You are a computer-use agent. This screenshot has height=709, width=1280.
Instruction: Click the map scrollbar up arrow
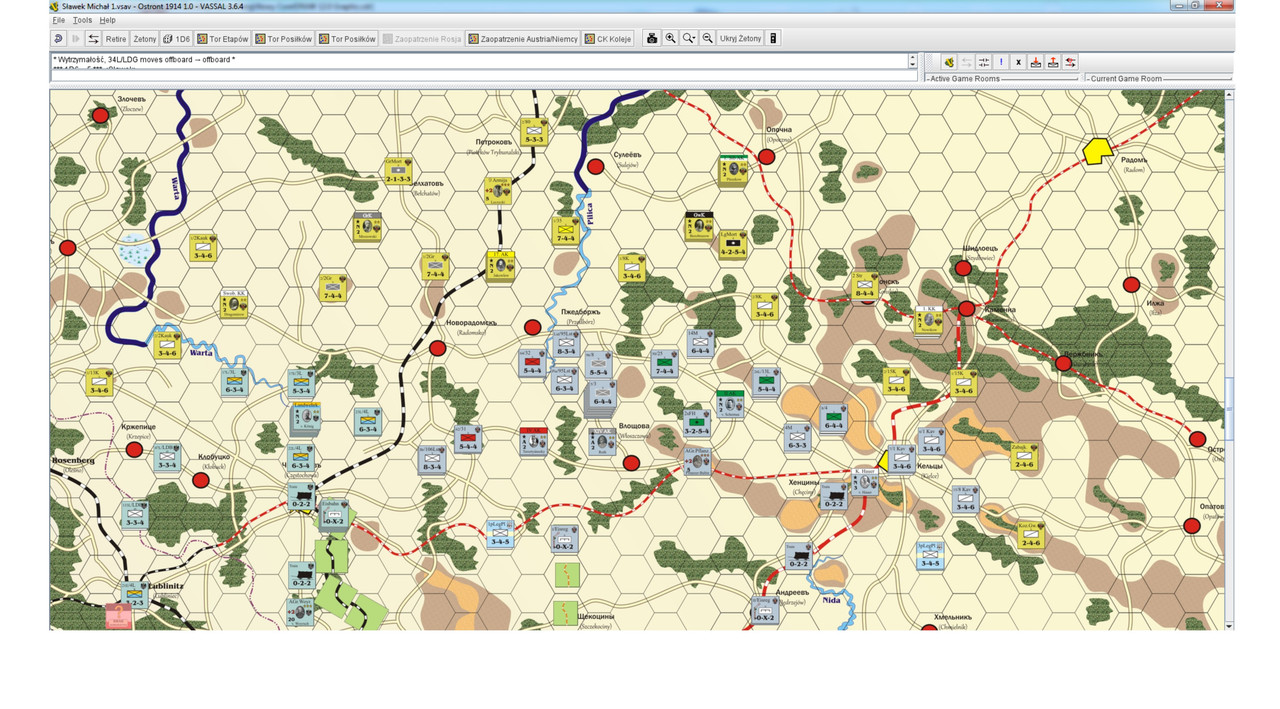1230,94
